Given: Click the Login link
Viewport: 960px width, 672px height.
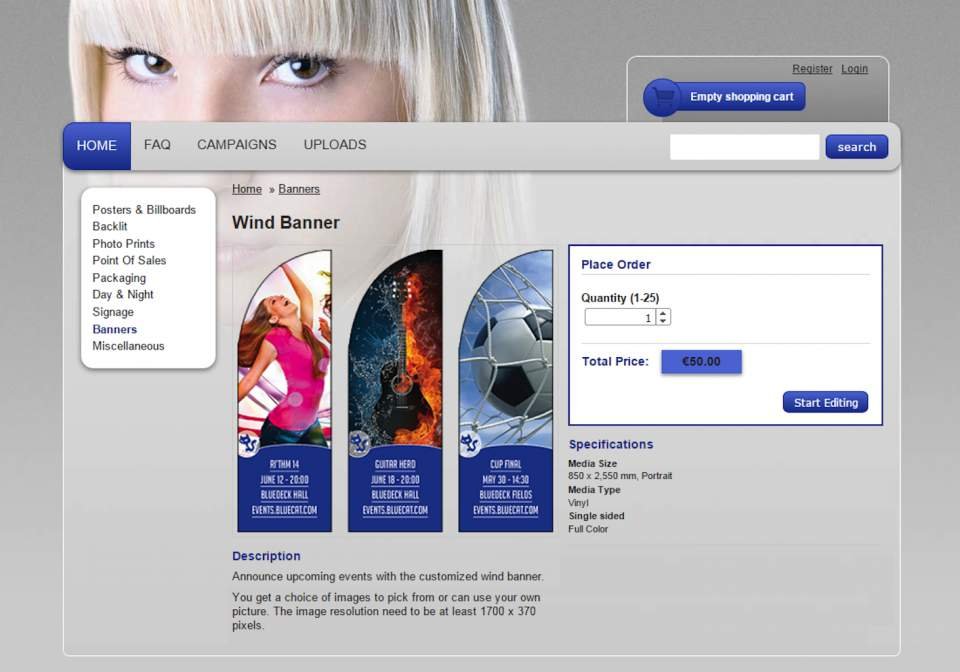Looking at the screenshot, I should point(854,68).
